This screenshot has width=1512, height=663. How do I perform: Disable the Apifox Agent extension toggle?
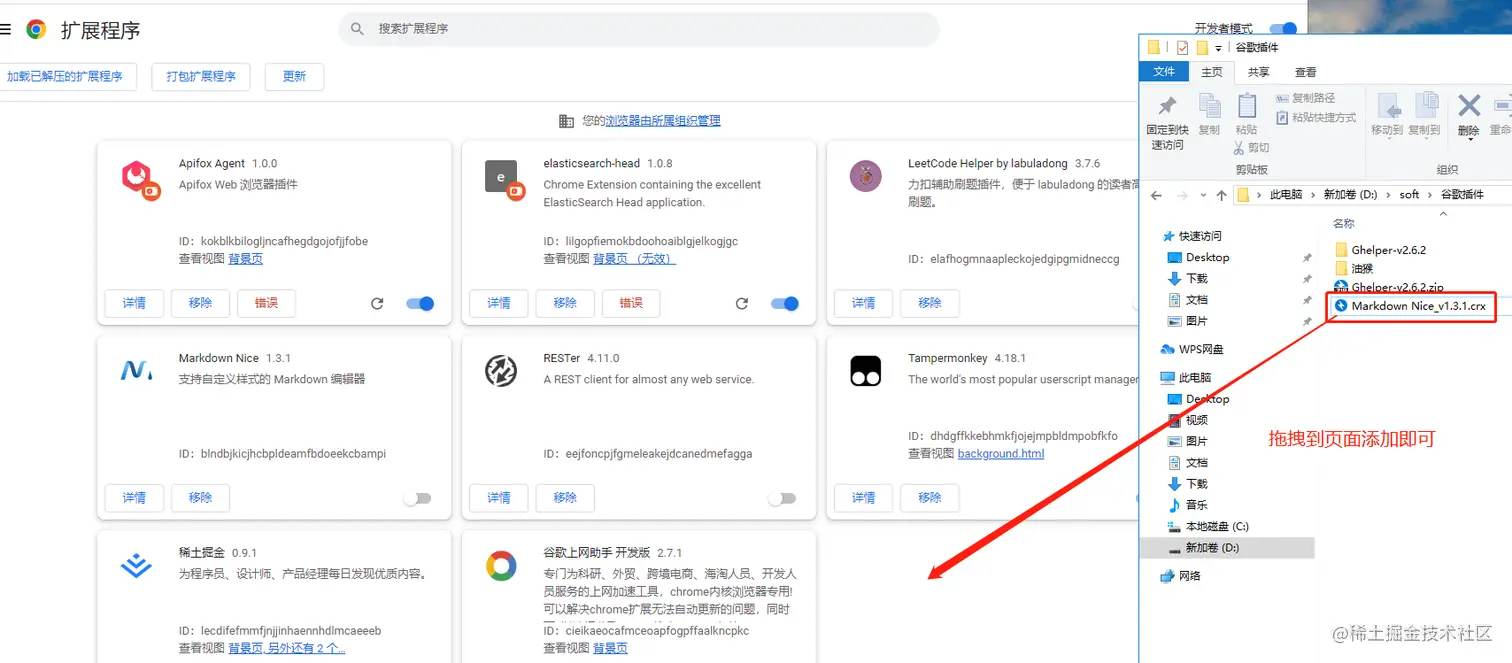click(420, 303)
